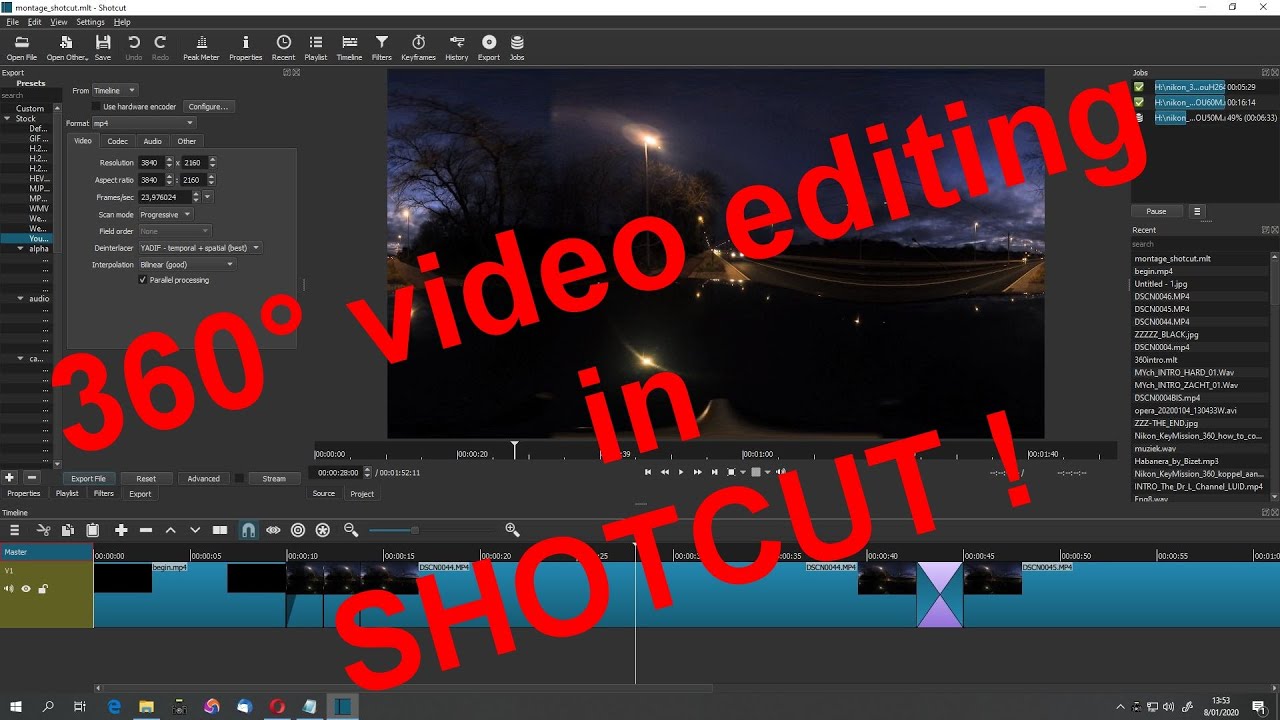This screenshot has width=1280, height=720.
Task: Undo the last action
Action: click(x=133, y=48)
